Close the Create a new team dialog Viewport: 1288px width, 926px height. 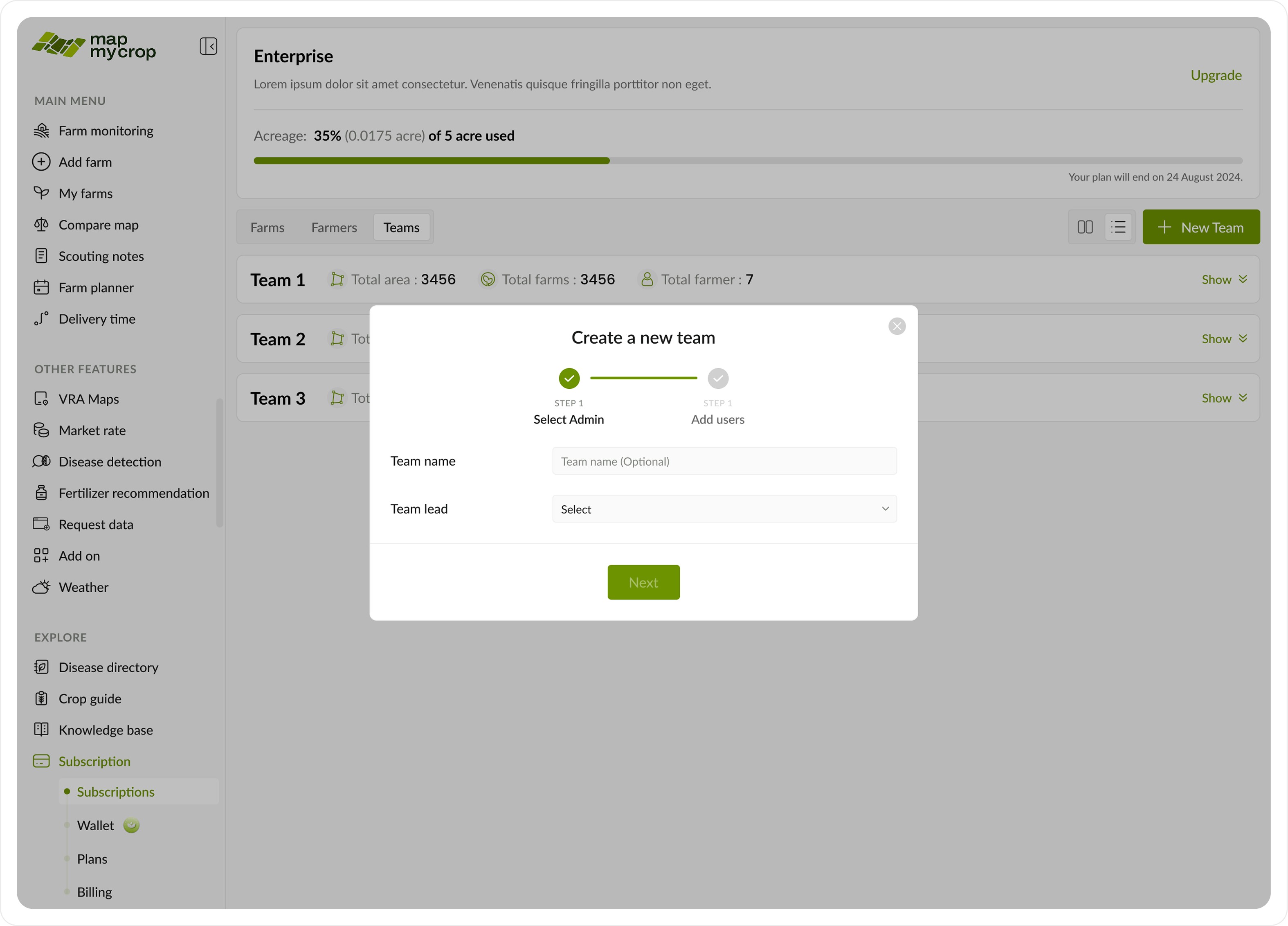pos(897,326)
